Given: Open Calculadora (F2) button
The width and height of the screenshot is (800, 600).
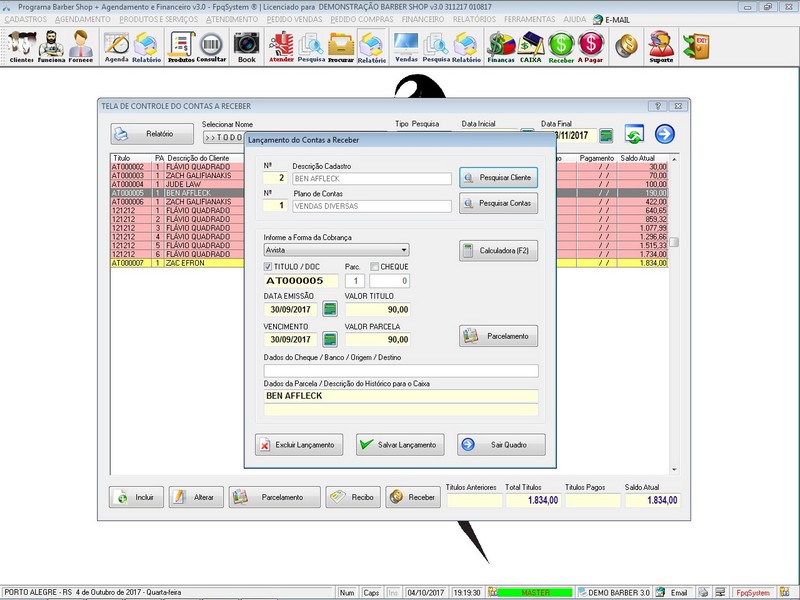Looking at the screenshot, I should tap(498, 251).
